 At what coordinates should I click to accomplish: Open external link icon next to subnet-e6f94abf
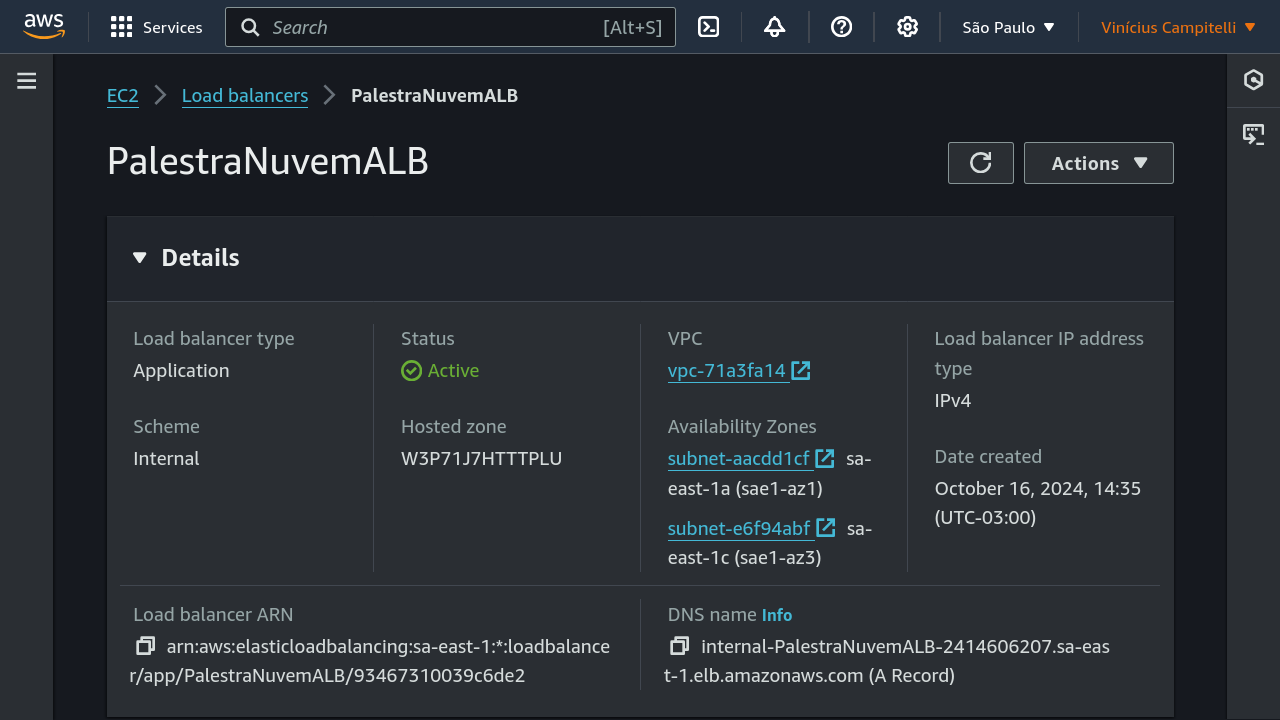826,527
